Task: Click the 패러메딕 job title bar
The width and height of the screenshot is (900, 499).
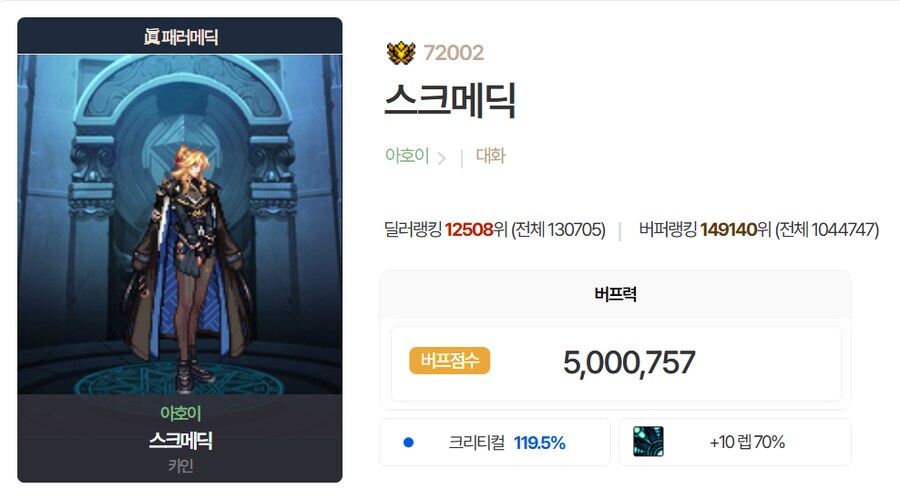Action: (180, 36)
